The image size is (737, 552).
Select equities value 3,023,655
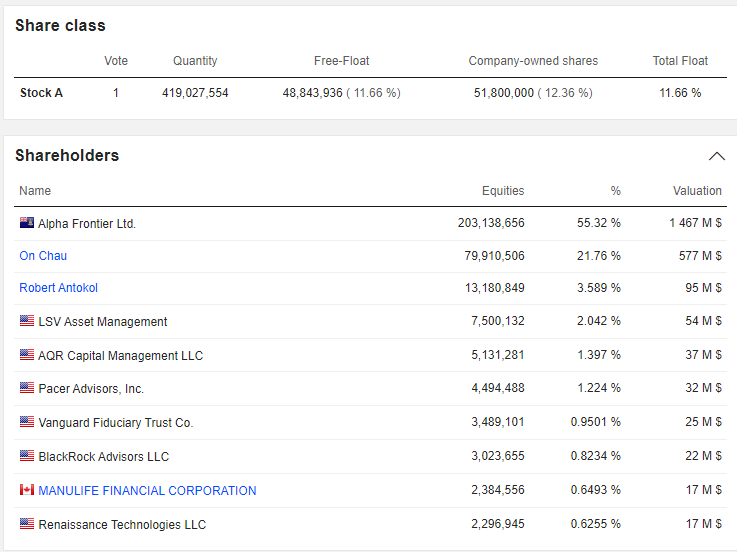click(x=498, y=456)
